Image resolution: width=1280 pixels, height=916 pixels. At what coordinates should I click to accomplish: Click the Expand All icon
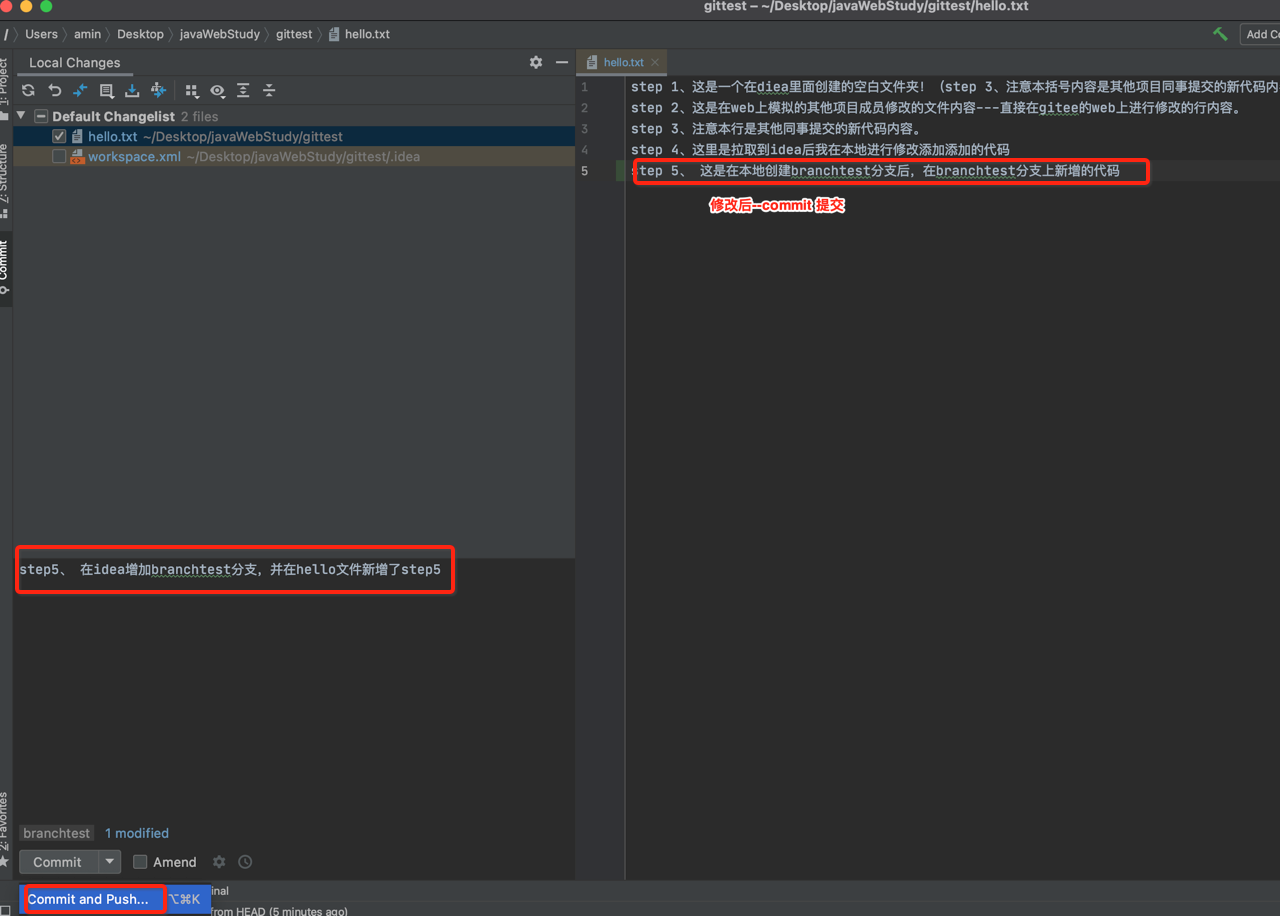[243, 90]
